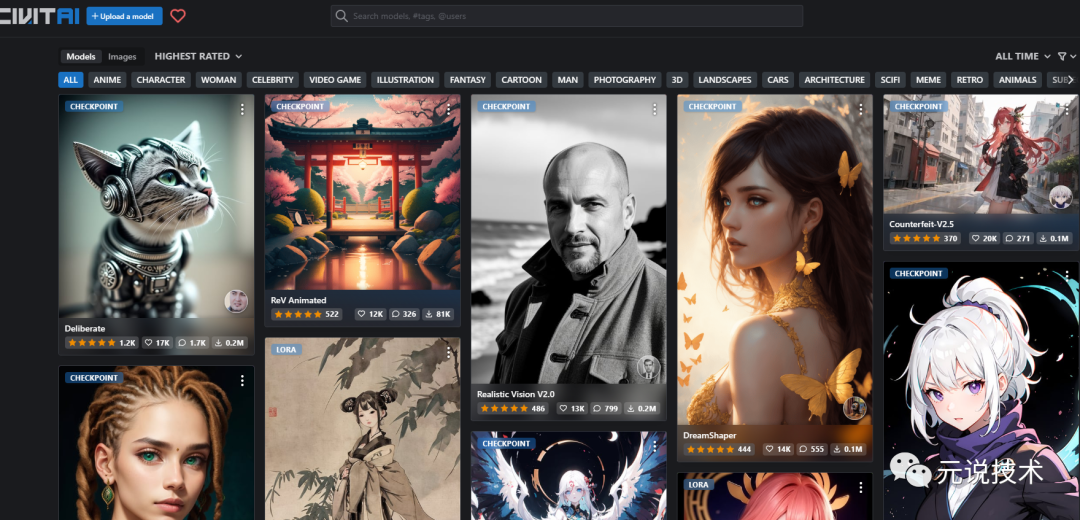Filter by the MAN tag
Screen dimensions: 1080x520
568,80
